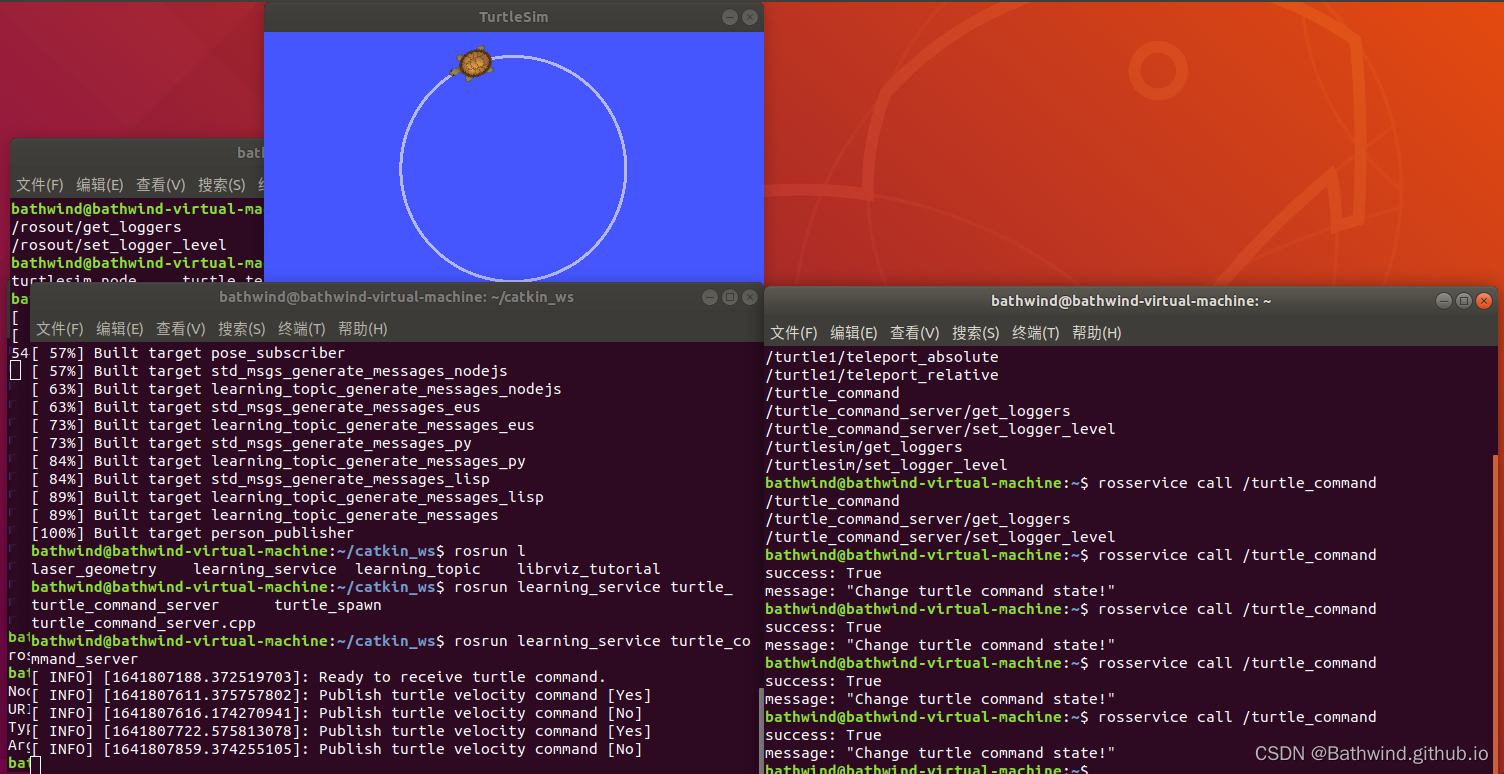Click 'turtle_spawn' text in catkin_ws terminal

click(x=328, y=605)
